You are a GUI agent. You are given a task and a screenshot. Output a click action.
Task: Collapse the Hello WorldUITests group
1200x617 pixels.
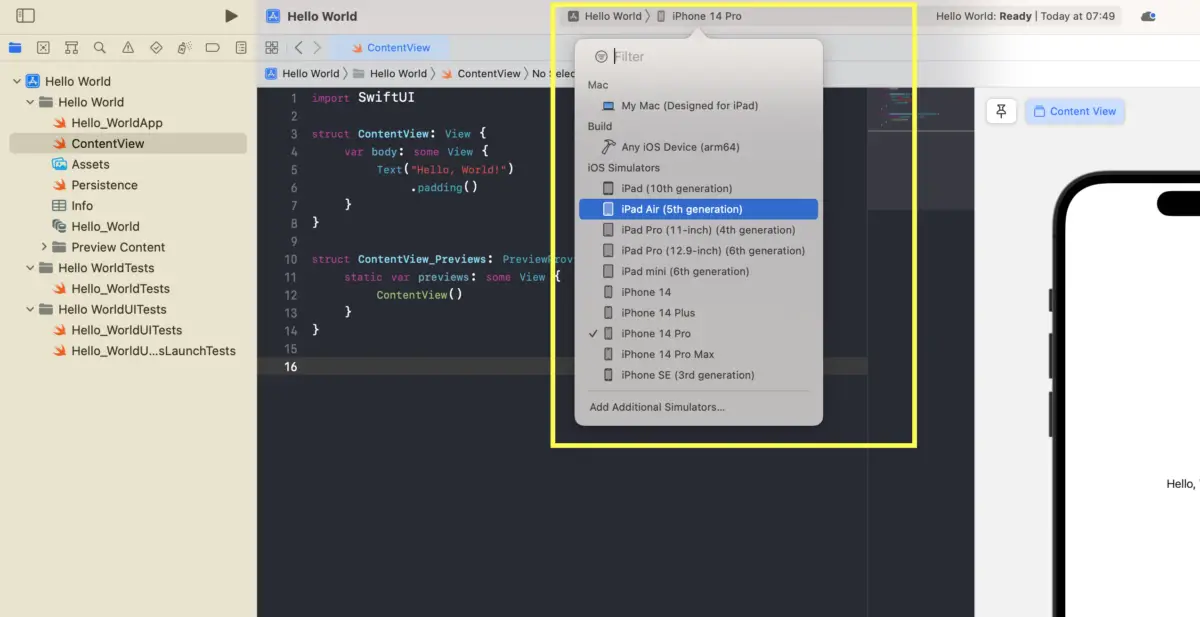pyautogui.click(x=30, y=309)
